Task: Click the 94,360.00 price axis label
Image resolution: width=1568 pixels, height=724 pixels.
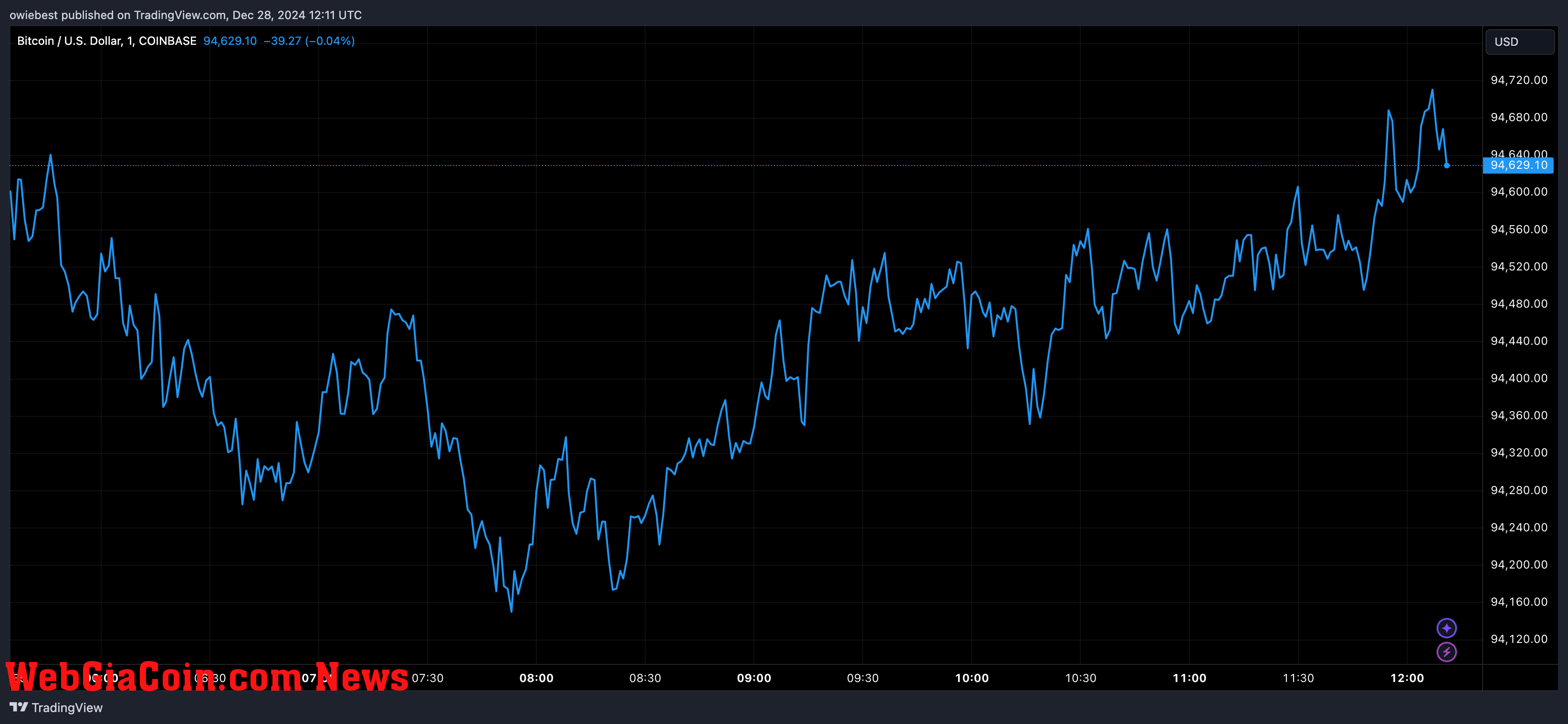Action: 1519,415
